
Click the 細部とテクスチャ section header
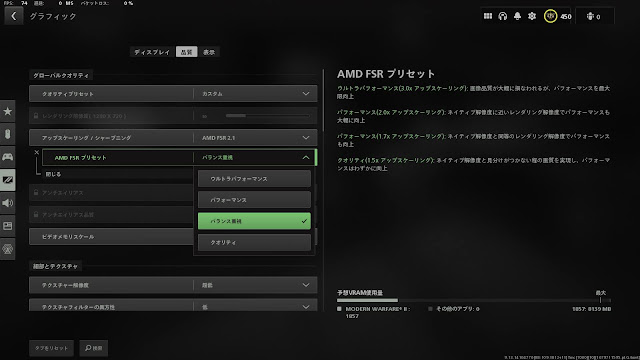point(55,266)
